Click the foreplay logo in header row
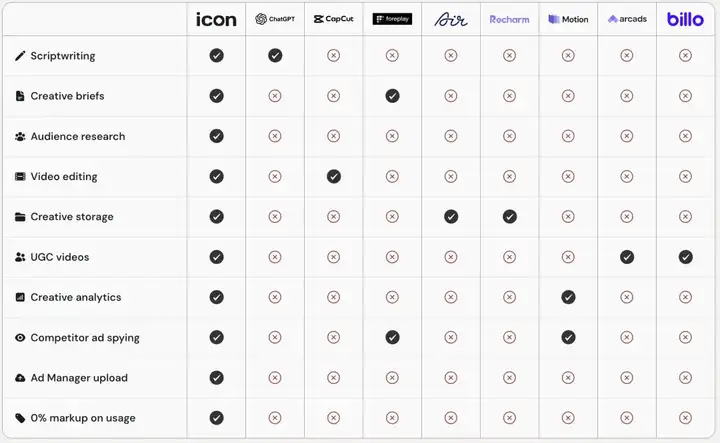This screenshot has height=443, width=720. tap(392, 19)
